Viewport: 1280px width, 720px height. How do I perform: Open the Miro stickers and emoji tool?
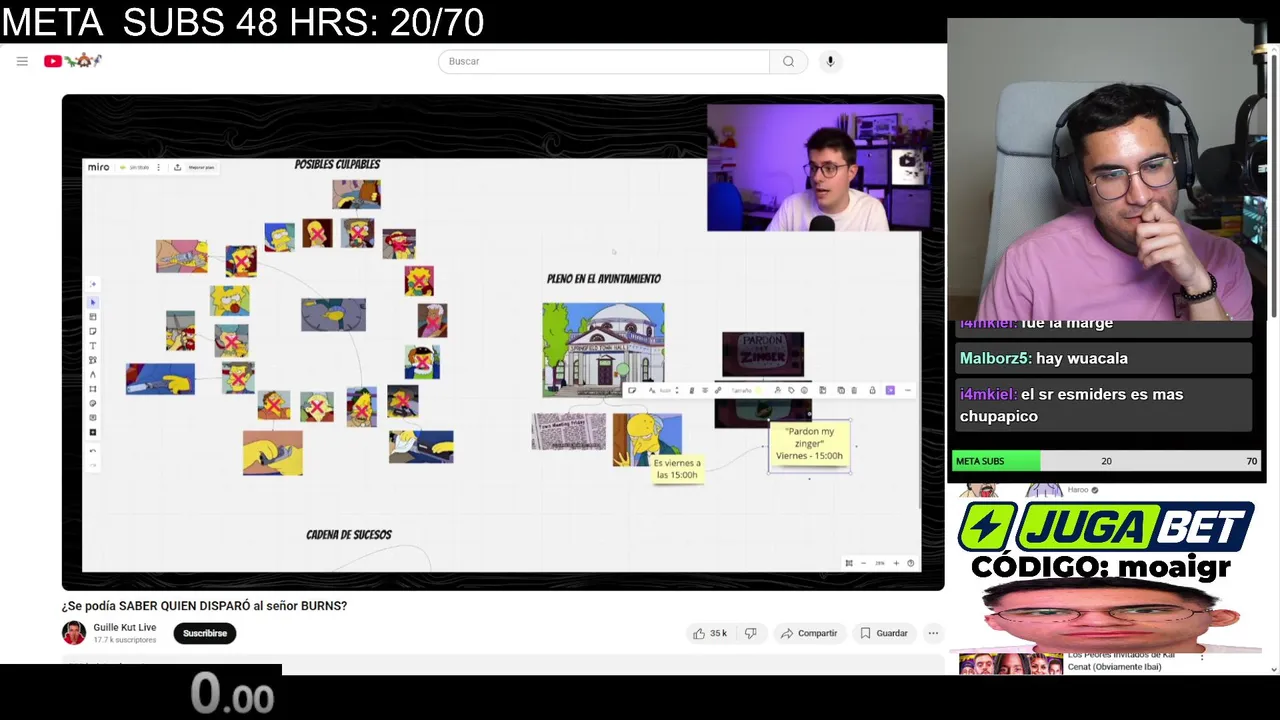tap(93, 403)
